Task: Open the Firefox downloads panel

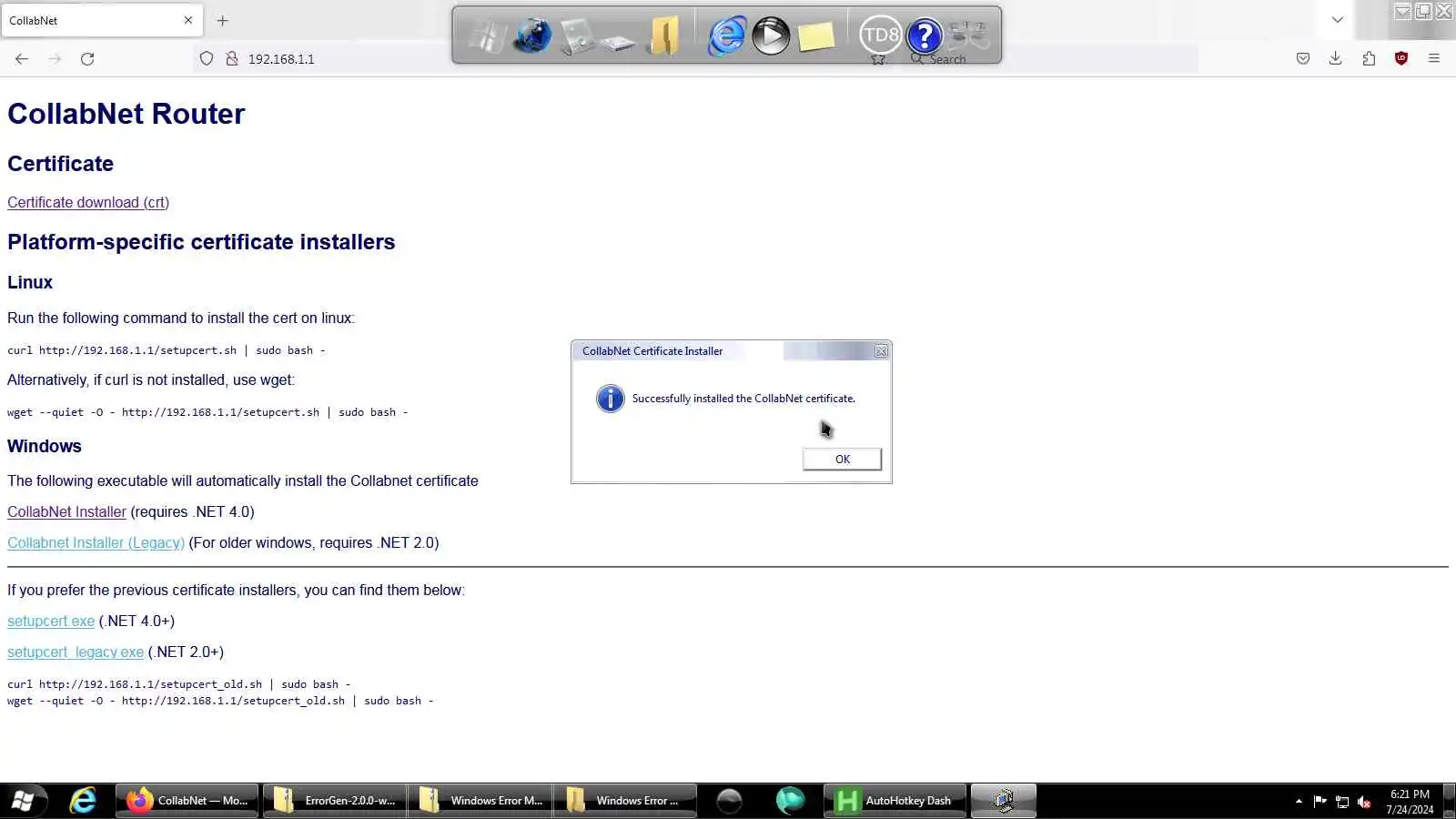Action: coord(1335,58)
